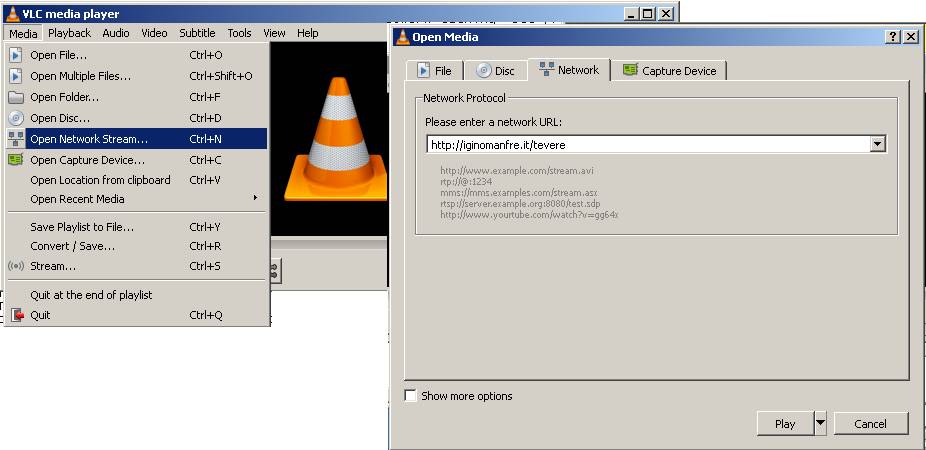Screen dimensions: 926x450
Task: Click the Help question mark in Open Media
Action: [x=894, y=37]
